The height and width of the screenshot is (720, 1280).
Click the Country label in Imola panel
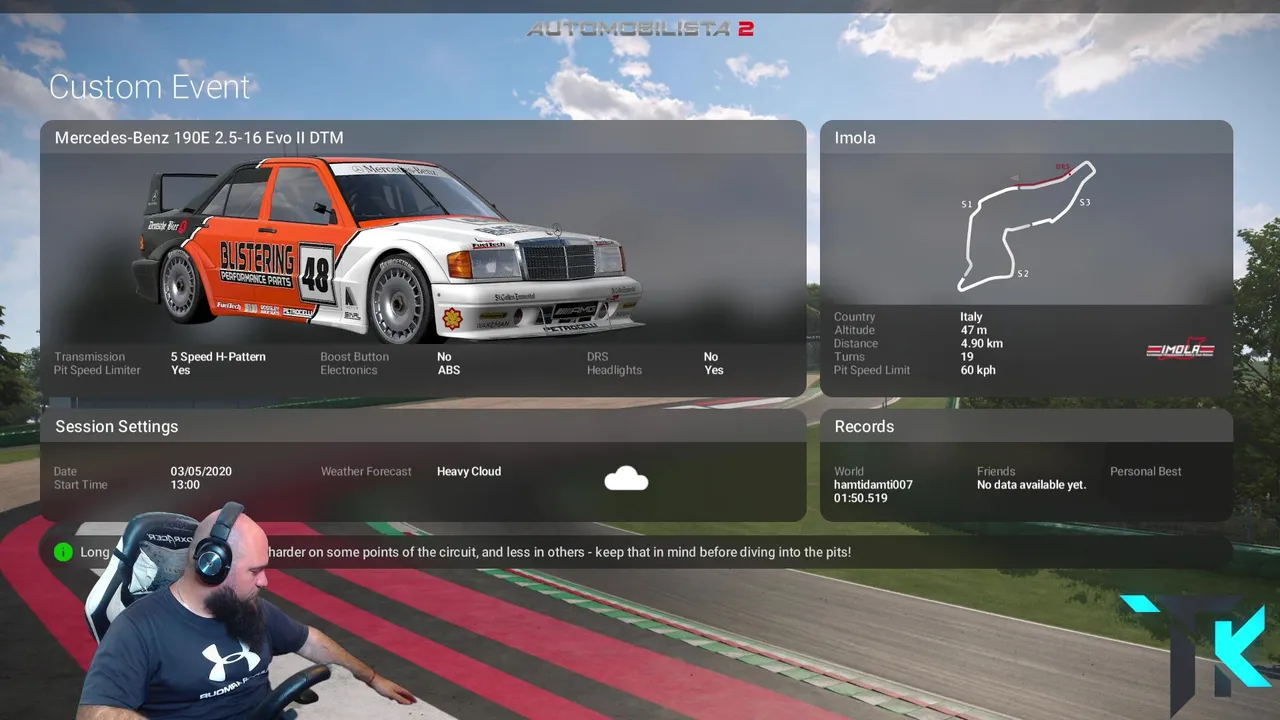(854, 317)
